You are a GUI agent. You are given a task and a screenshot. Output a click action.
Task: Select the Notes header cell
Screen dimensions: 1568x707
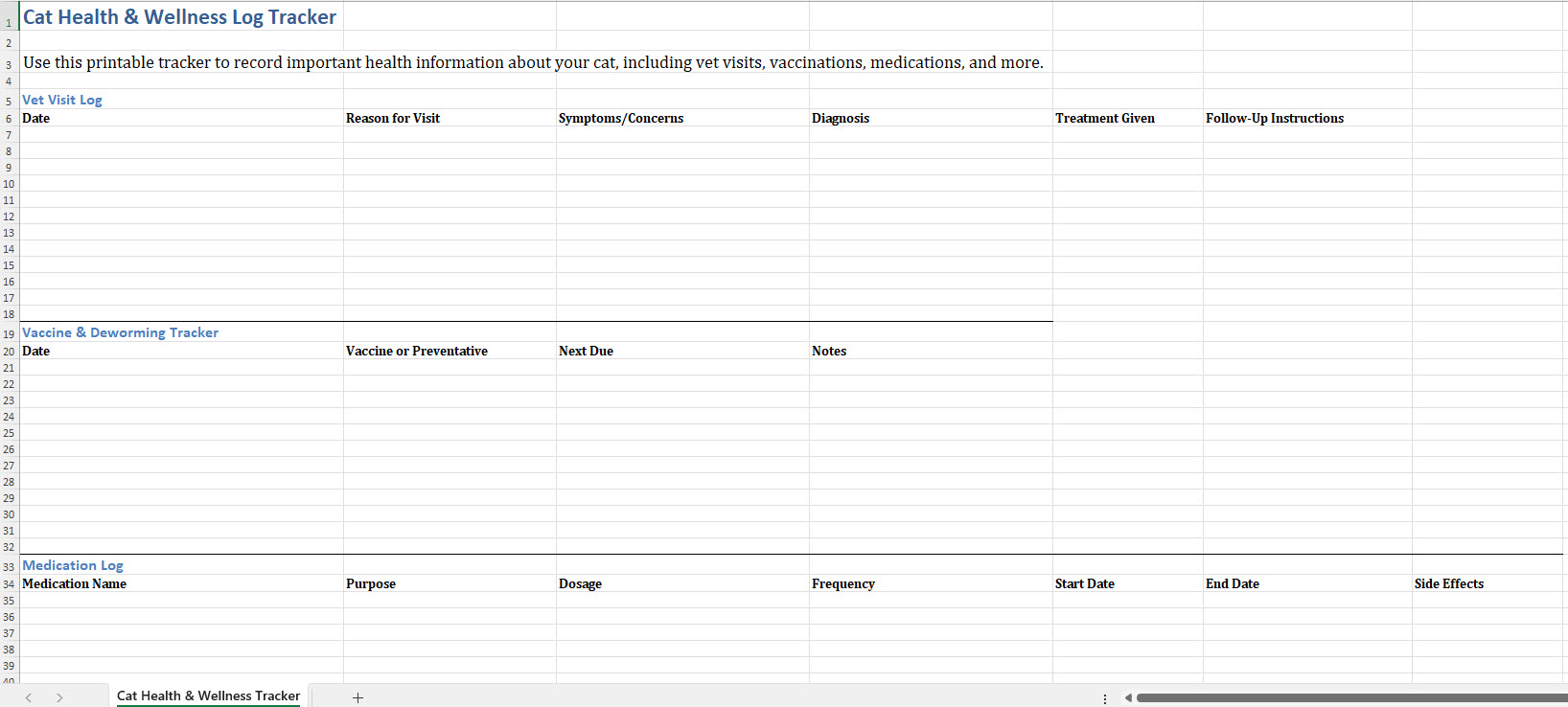click(x=931, y=351)
